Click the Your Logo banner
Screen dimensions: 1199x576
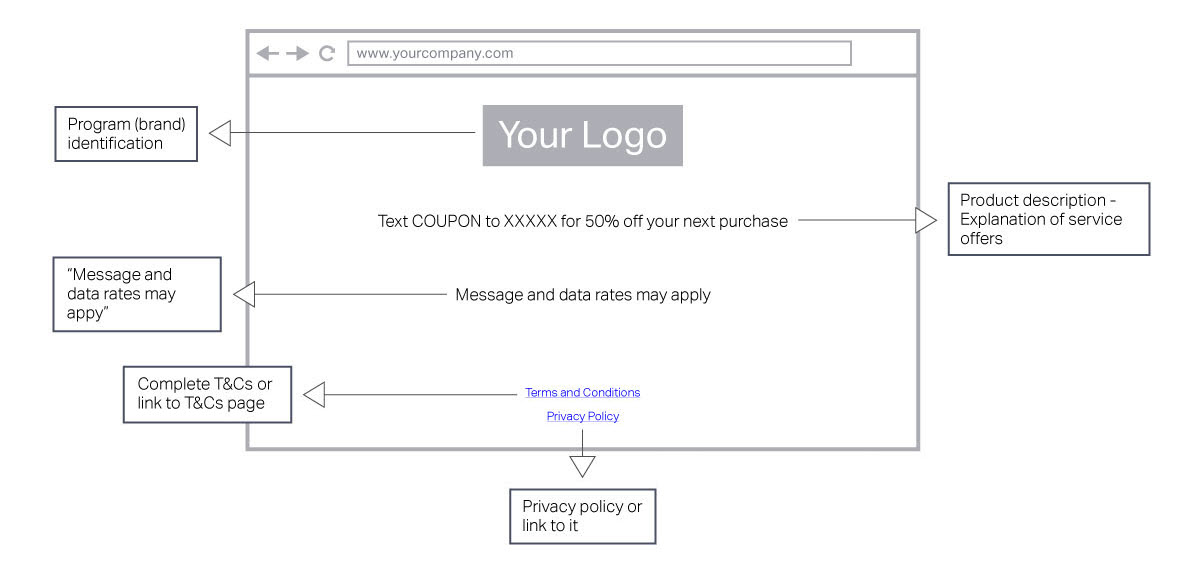click(x=582, y=135)
